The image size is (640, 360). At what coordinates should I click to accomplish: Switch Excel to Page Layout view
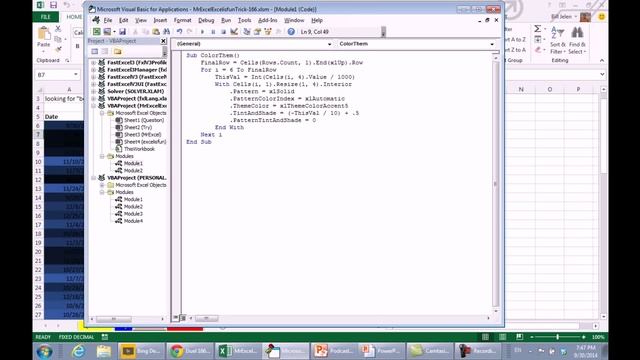click(x=502, y=337)
